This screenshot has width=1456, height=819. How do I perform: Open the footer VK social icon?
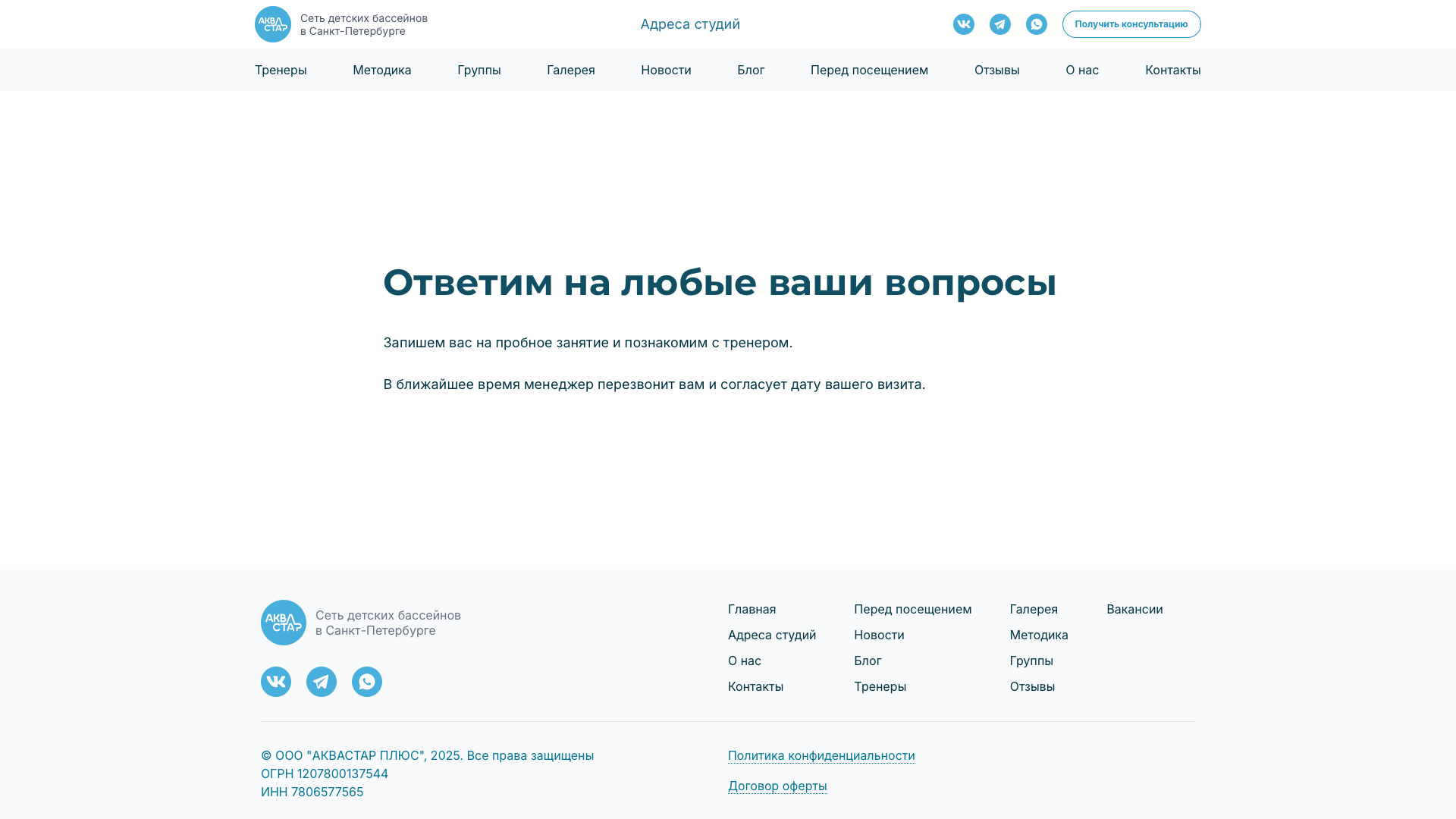pos(276,682)
